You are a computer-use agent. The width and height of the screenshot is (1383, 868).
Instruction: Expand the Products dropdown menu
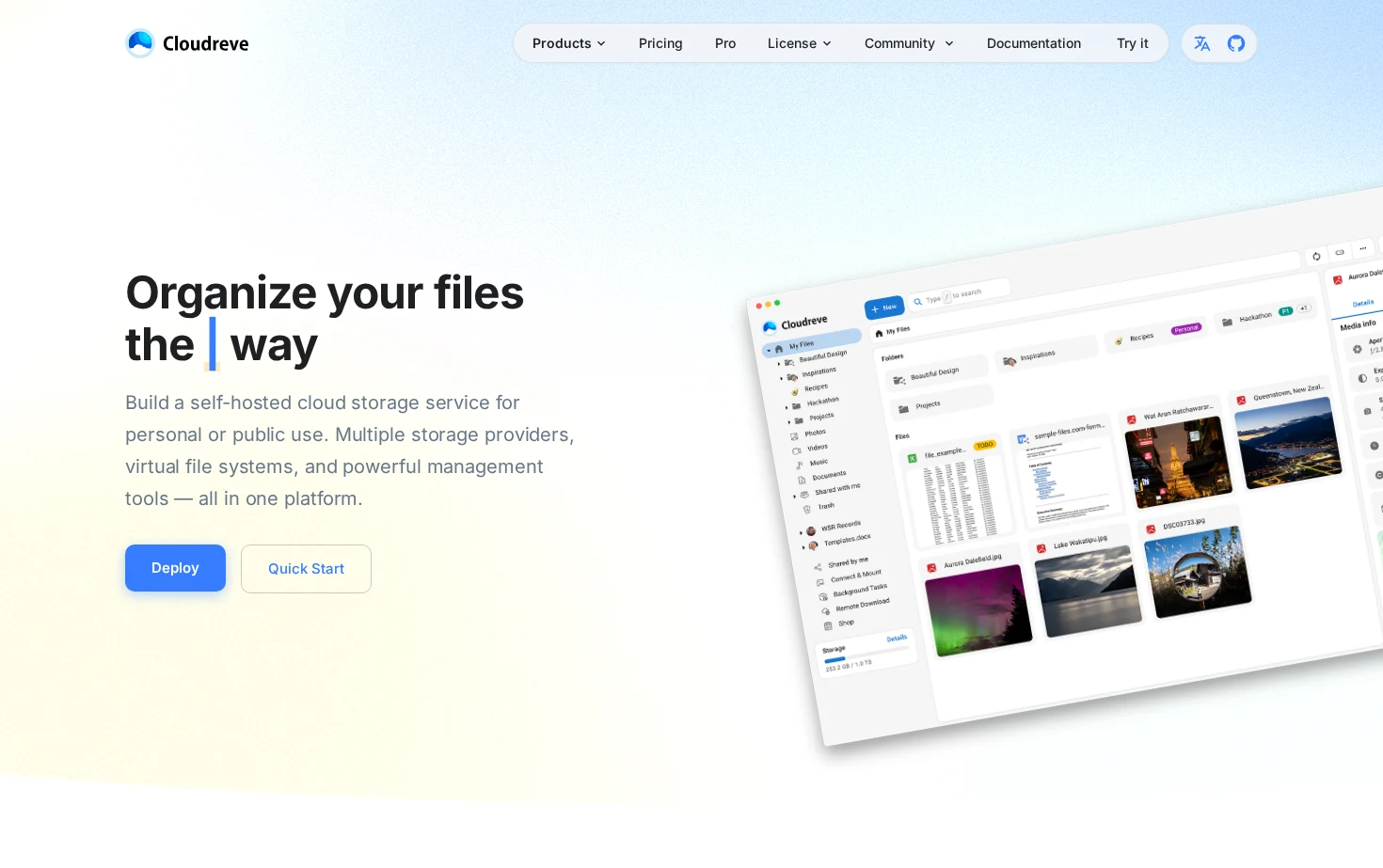click(569, 43)
